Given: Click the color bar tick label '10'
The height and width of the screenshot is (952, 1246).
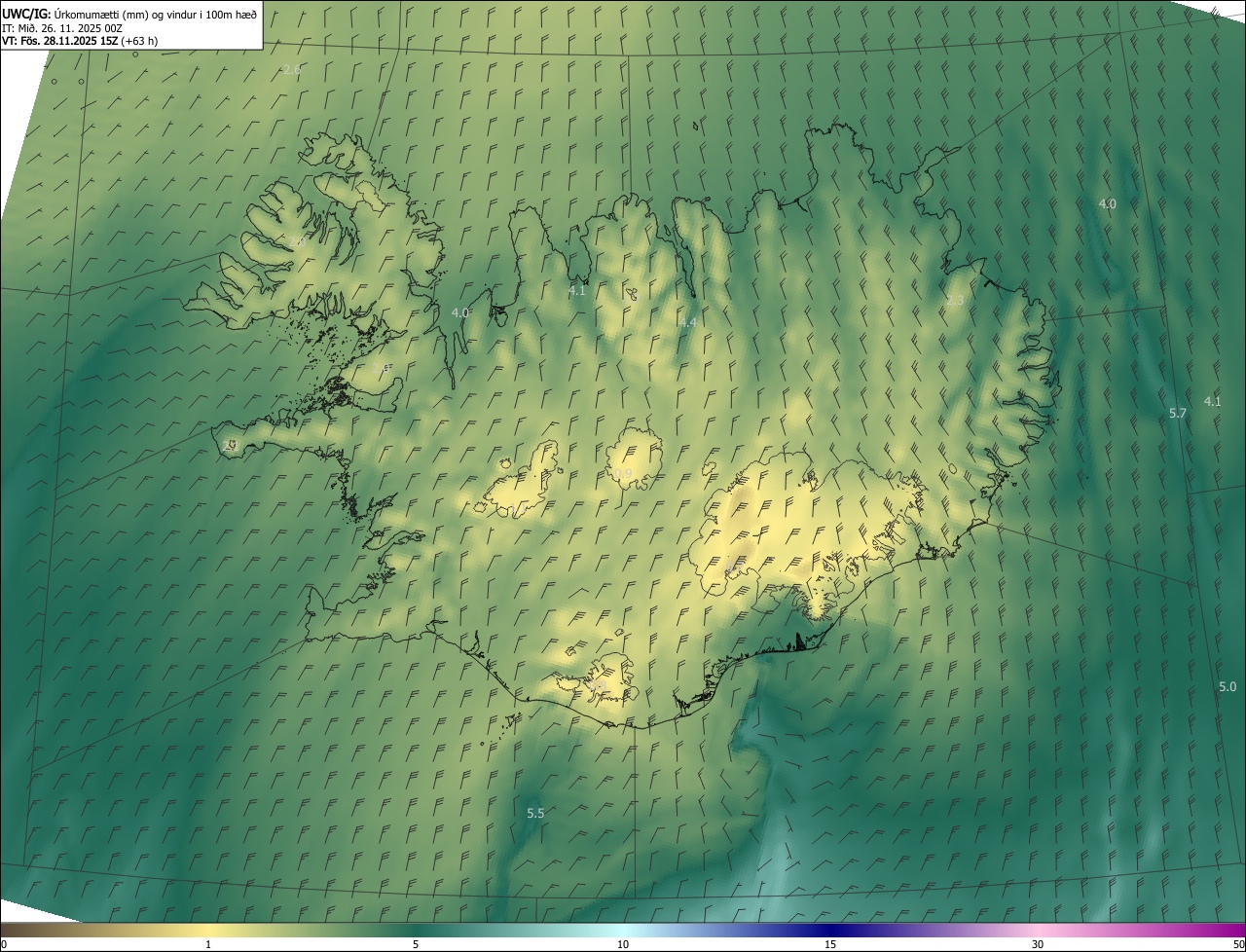Looking at the screenshot, I should coord(623,944).
